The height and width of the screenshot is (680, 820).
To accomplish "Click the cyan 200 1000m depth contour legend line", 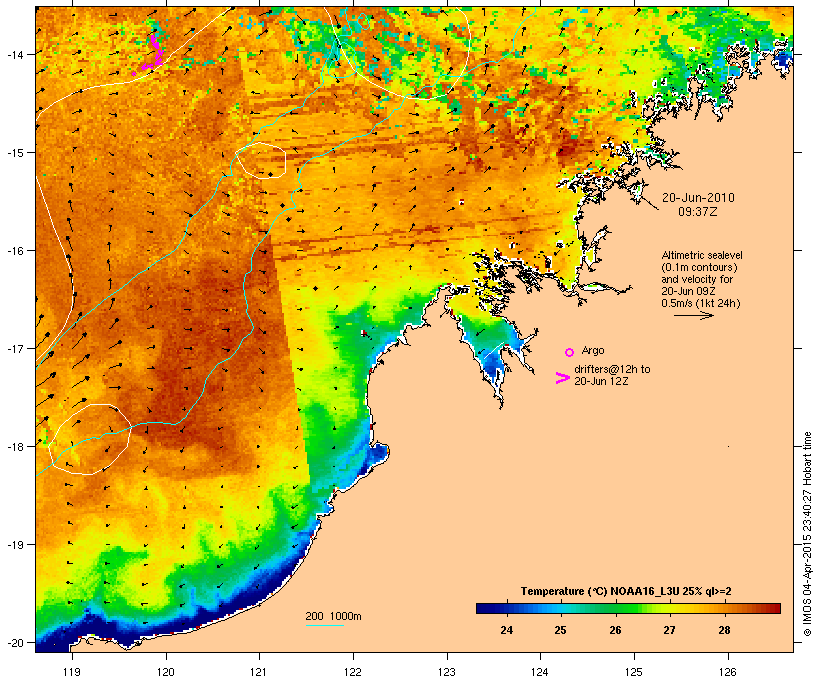I will pyautogui.click(x=324, y=625).
